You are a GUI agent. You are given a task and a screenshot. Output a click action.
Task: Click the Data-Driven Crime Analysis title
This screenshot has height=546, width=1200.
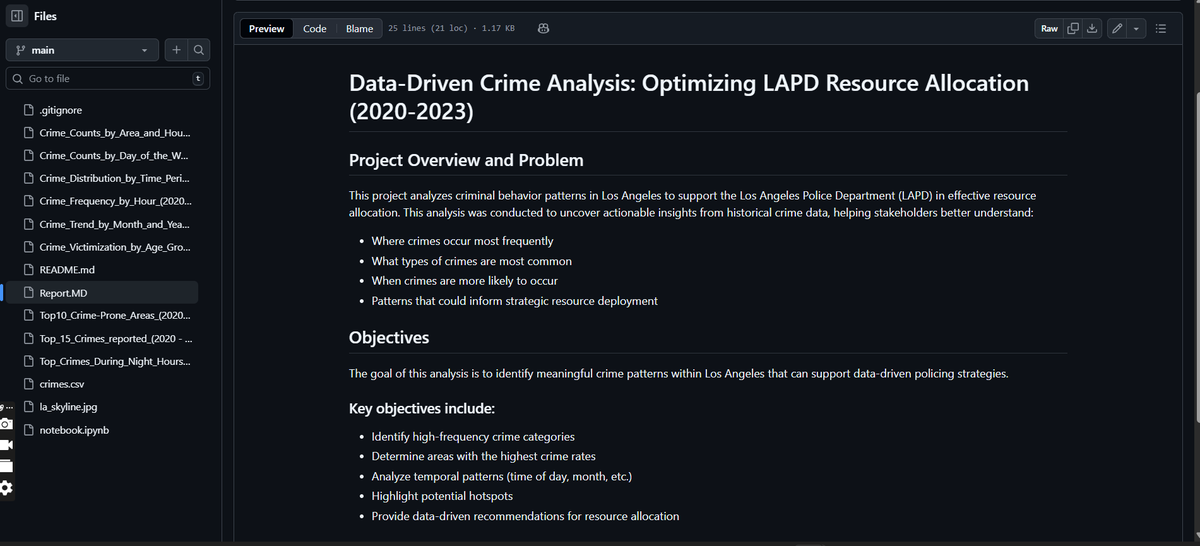click(688, 97)
